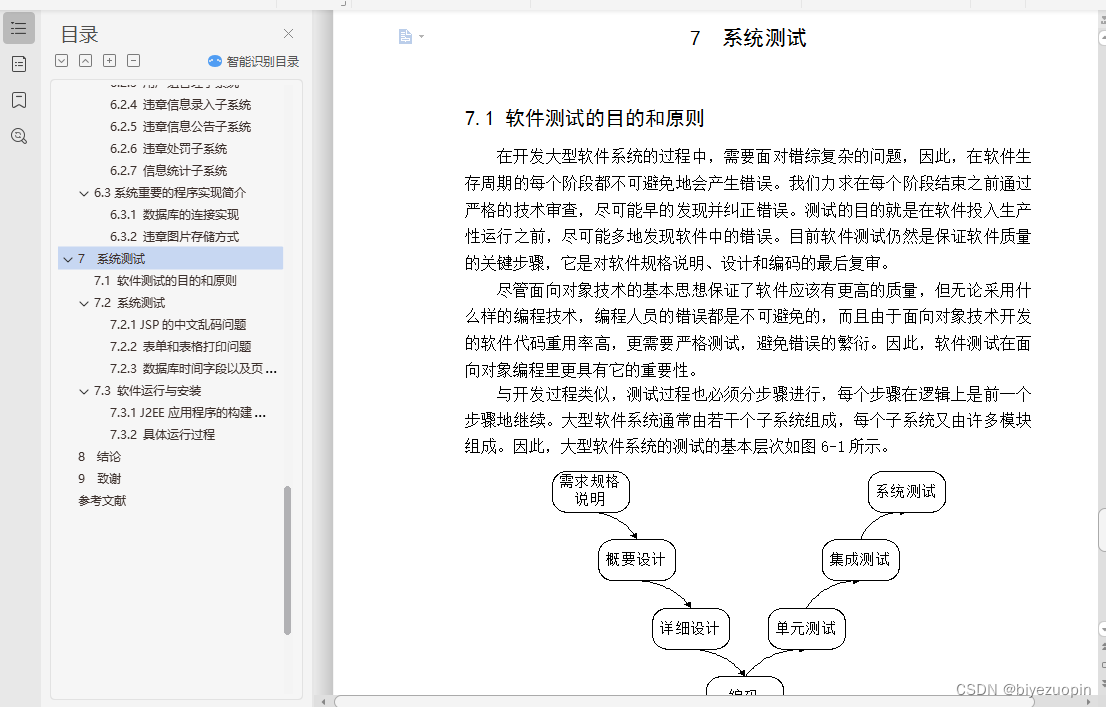Click the horizontal scrollbar left arrow
The image size is (1106, 707).
pyautogui.click(x=323, y=701)
